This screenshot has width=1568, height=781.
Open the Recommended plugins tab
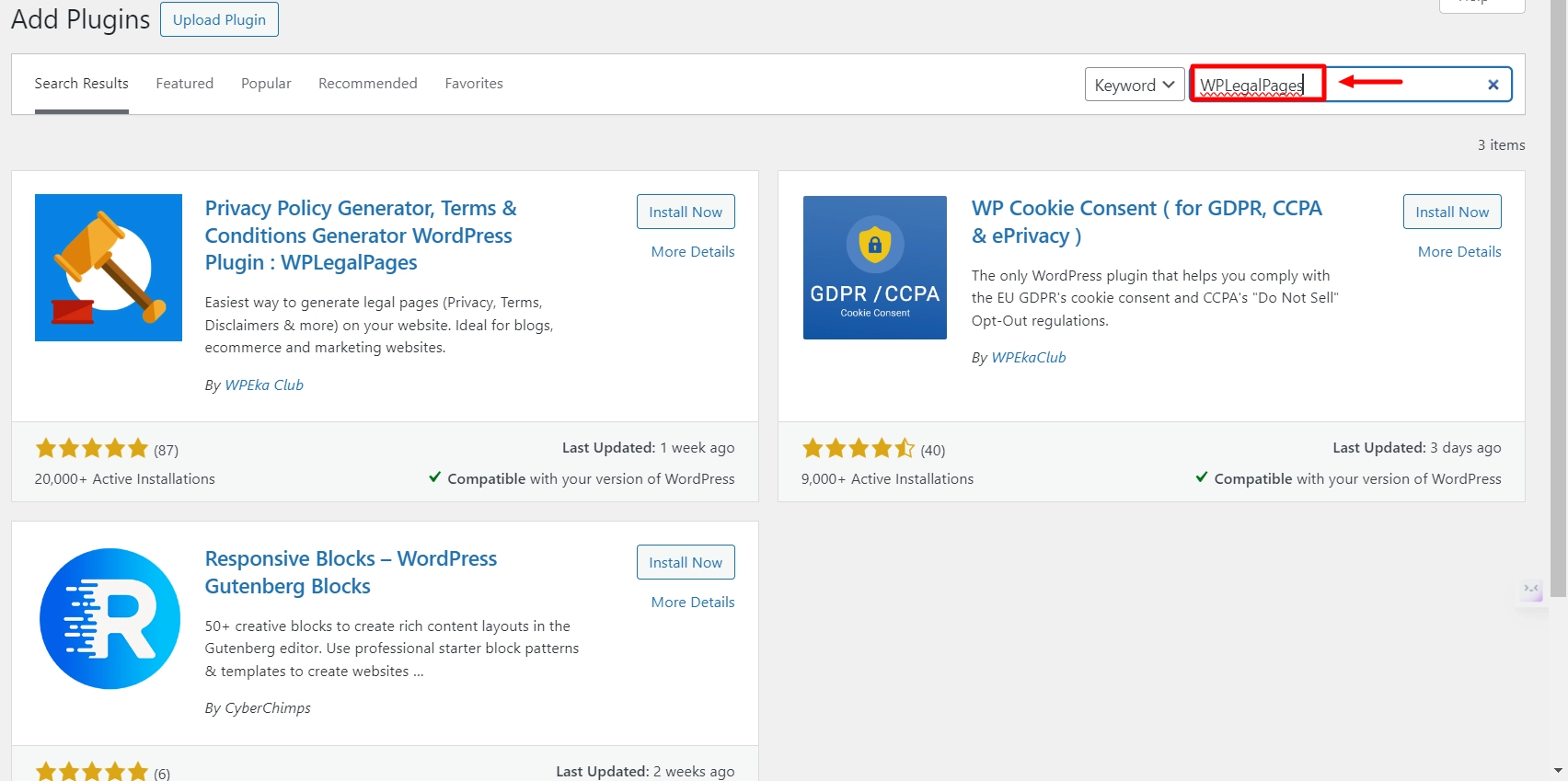point(368,84)
